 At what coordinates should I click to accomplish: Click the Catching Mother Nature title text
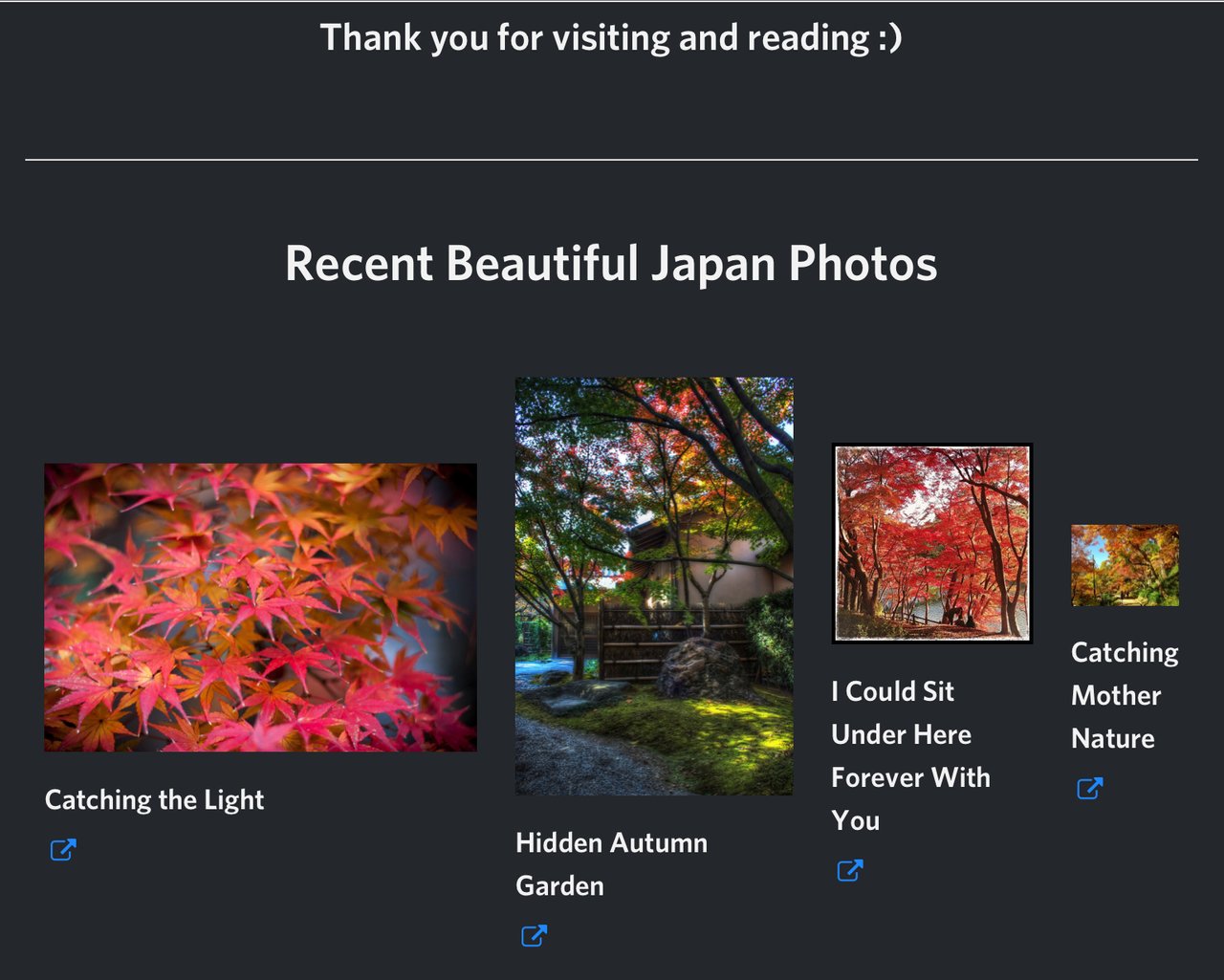[x=1125, y=695]
